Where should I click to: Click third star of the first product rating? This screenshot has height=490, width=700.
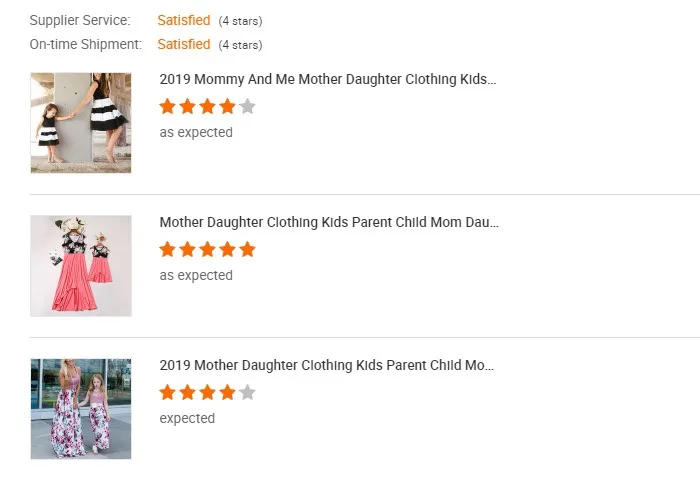207,107
